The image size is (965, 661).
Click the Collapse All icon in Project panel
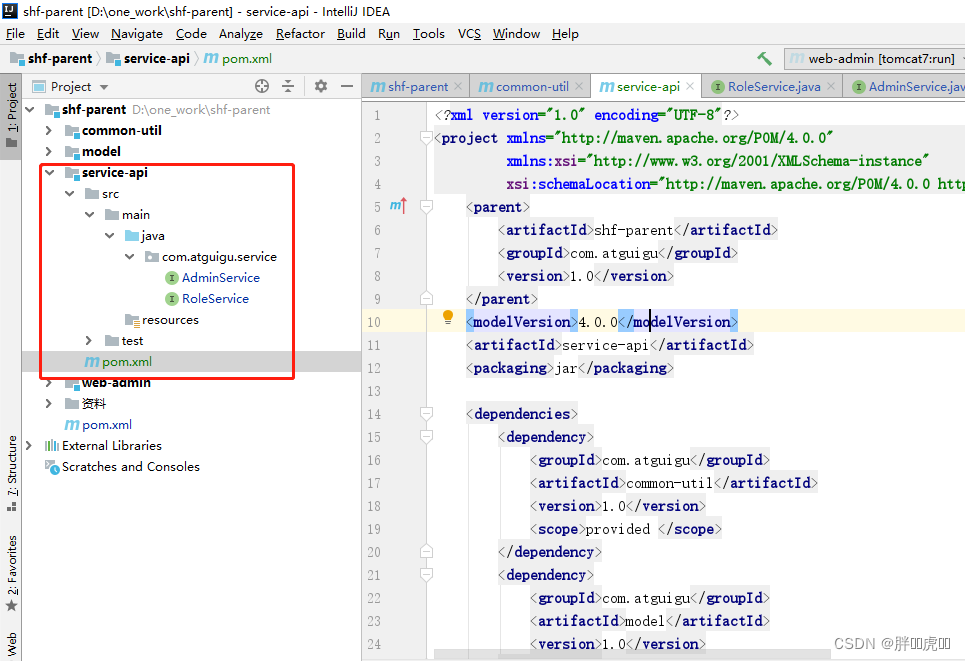[287, 86]
